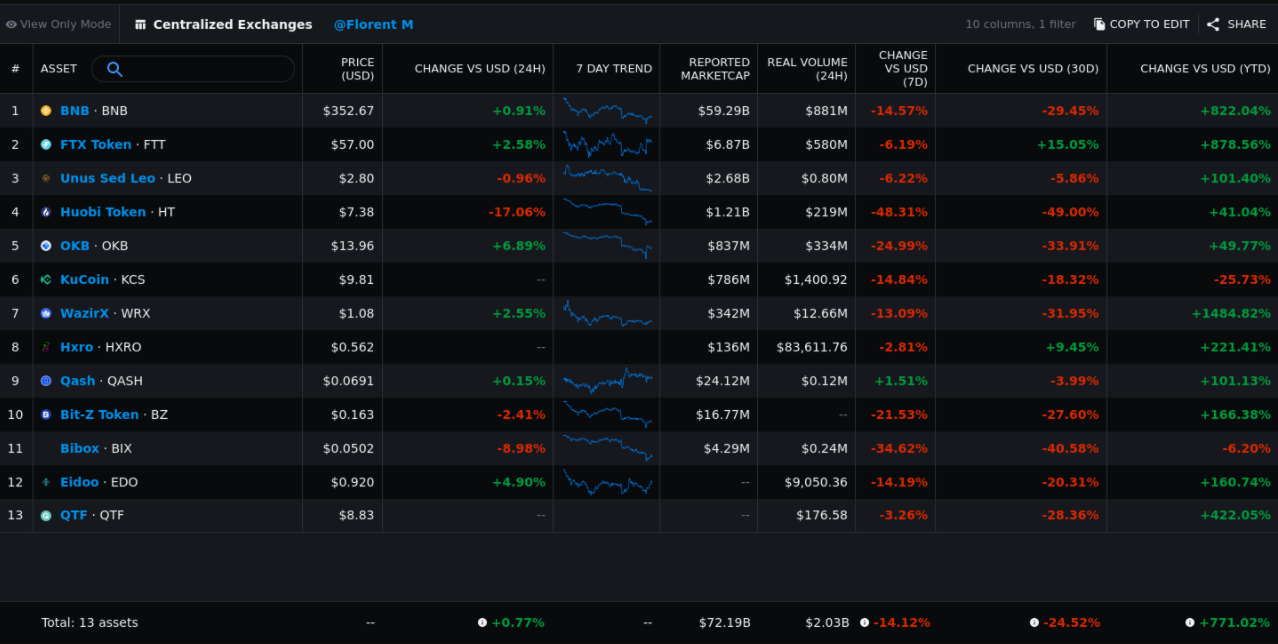Sort by Change vs USD (30D) header
The height and width of the screenshot is (644, 1278).
pos(1032,69)
